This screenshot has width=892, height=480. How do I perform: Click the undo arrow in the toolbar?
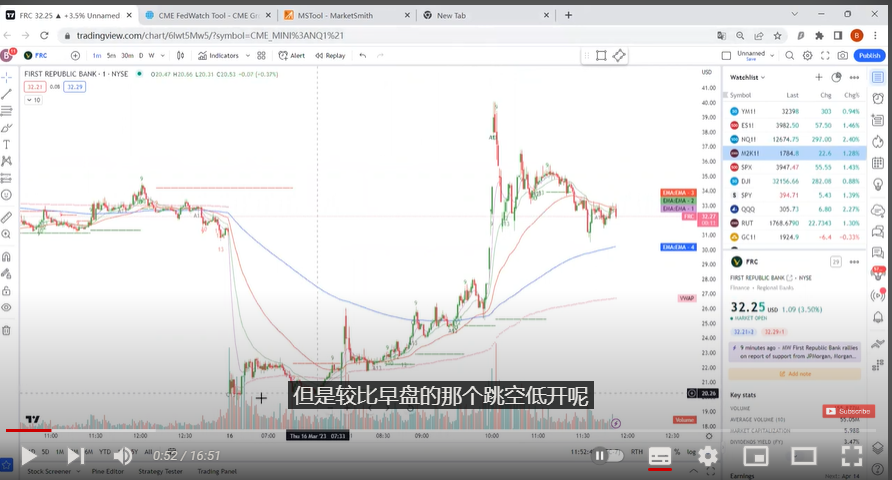pos(363,55)
